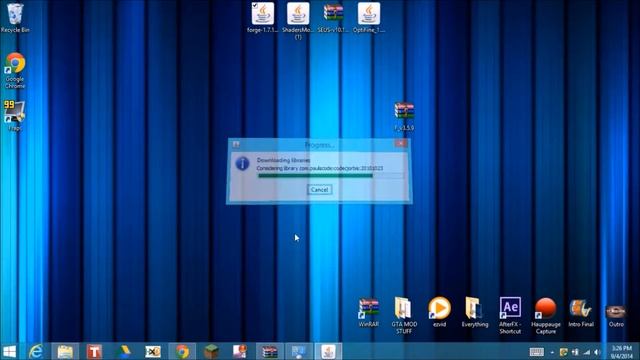
Task: Open the Recycle Bin desktop icon
Action: (x=15, y=18)
